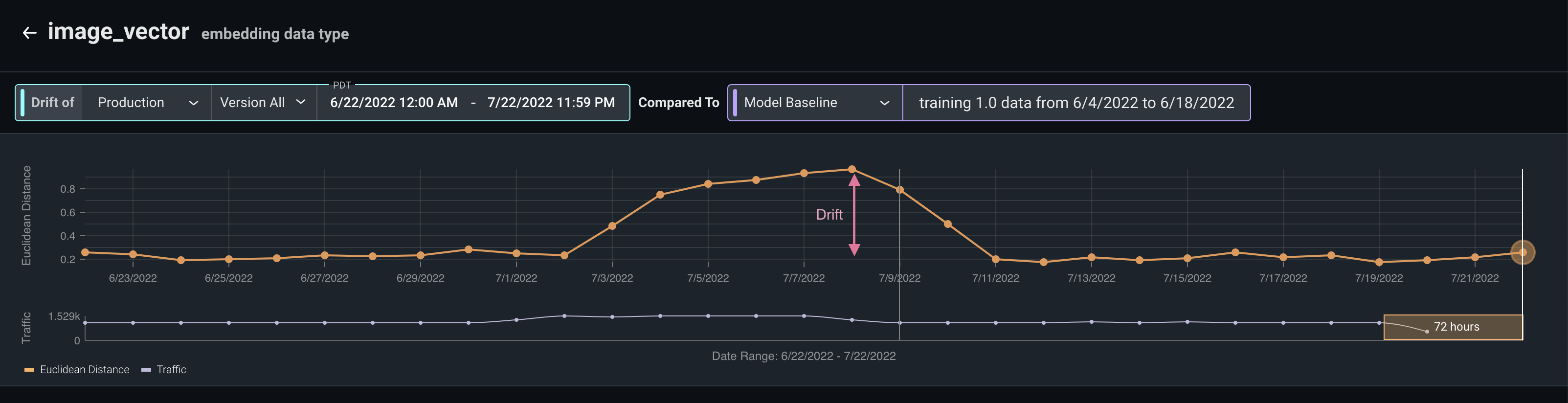Image resolution: width=1568 pixels, height=403 pixels.
Task: Click the x-axis label 7/15/2022
Action: click(x=1187, y=278)
